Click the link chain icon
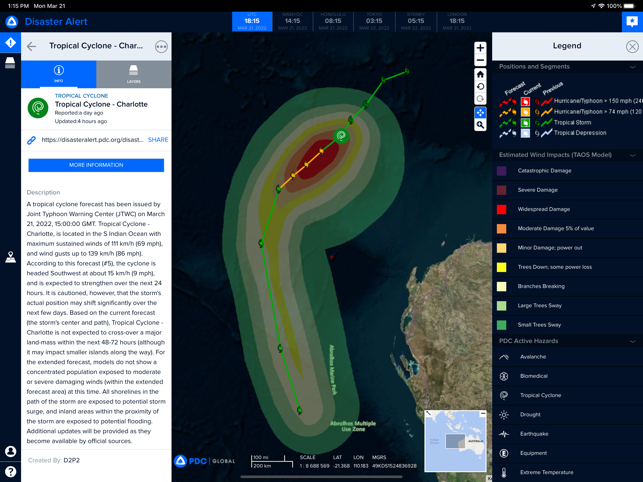This screenshot has width=643, height=482. [31, 140]
